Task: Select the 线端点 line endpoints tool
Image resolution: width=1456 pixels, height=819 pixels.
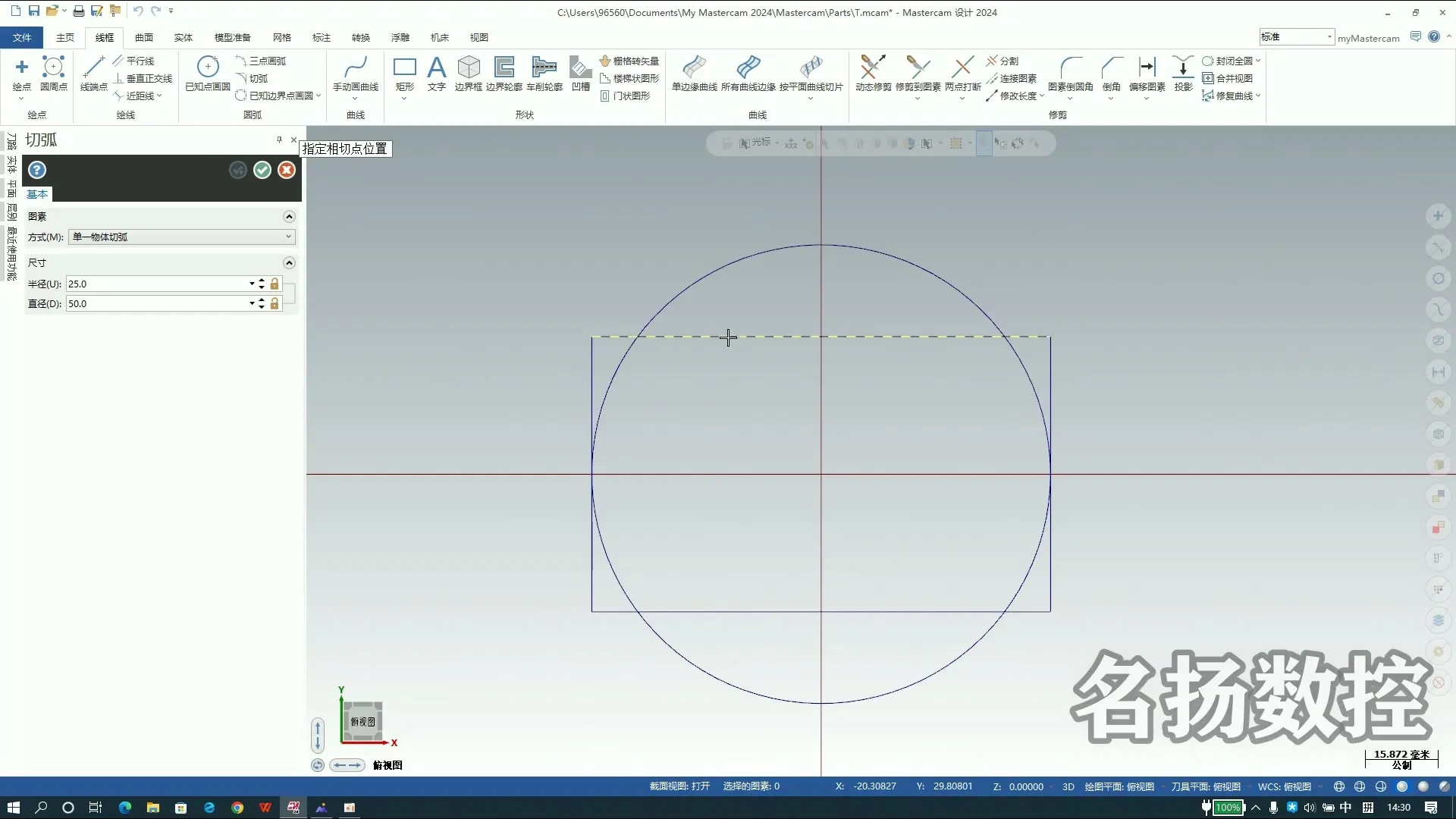Action: (x=94, y=68)
